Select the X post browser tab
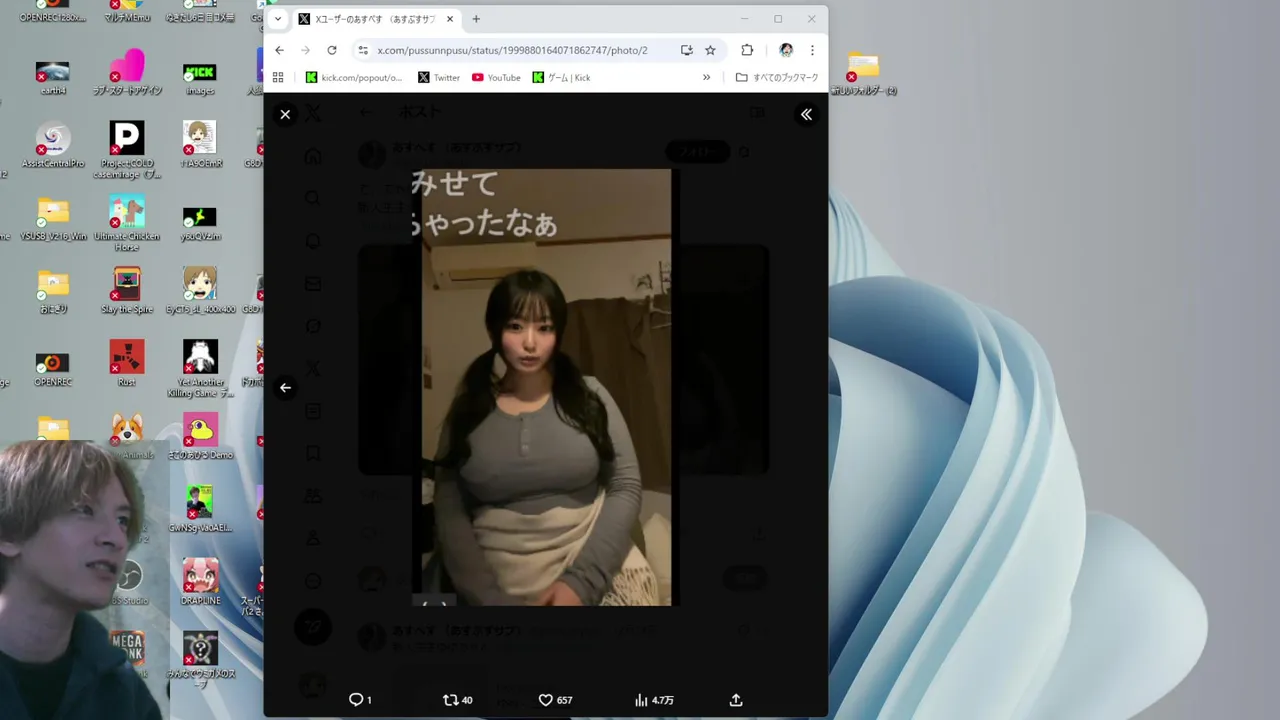Image resolution: width=1280 pixels, height=720 pixels. 376,19
